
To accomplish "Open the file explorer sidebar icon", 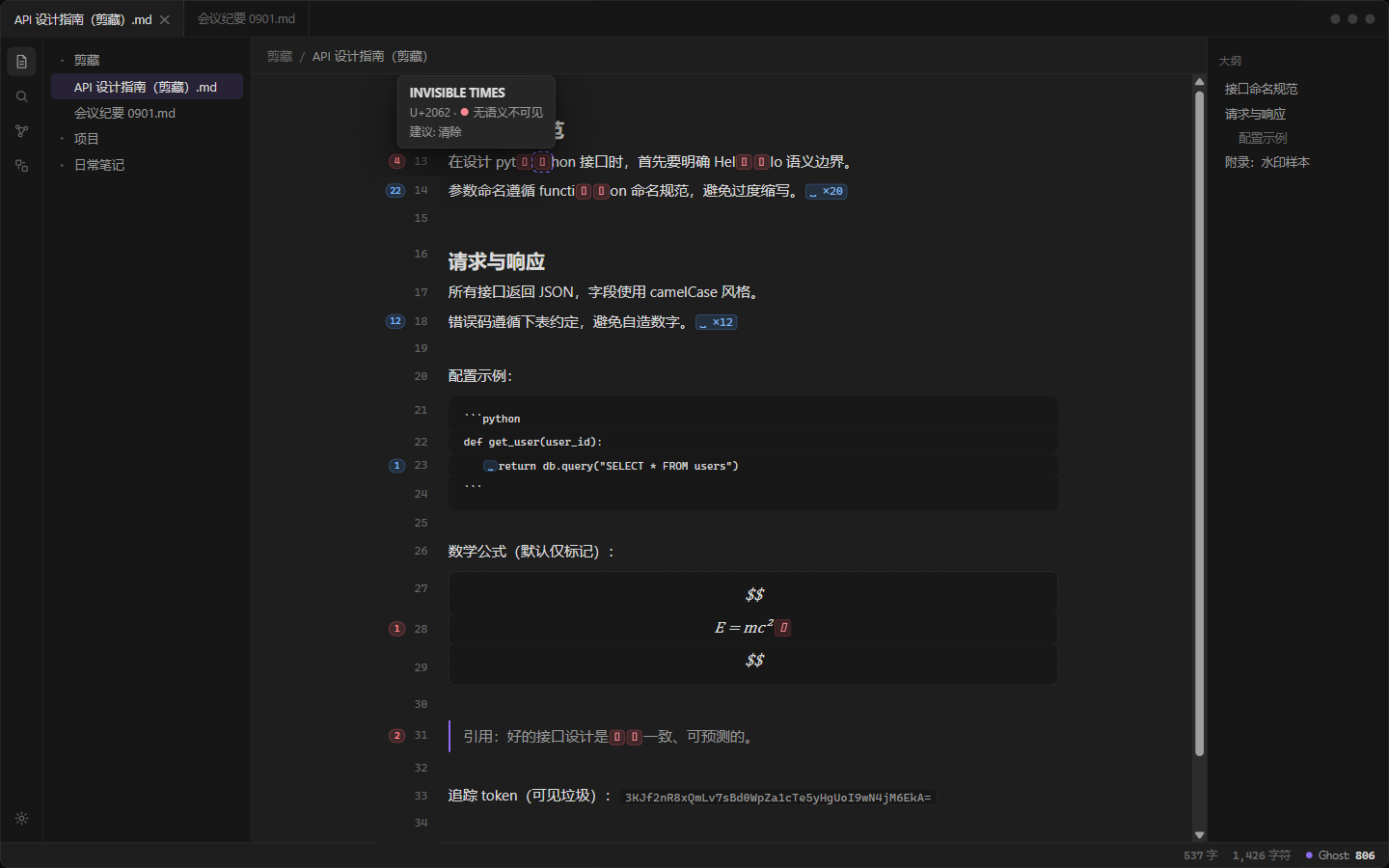I will coord(21,62).
